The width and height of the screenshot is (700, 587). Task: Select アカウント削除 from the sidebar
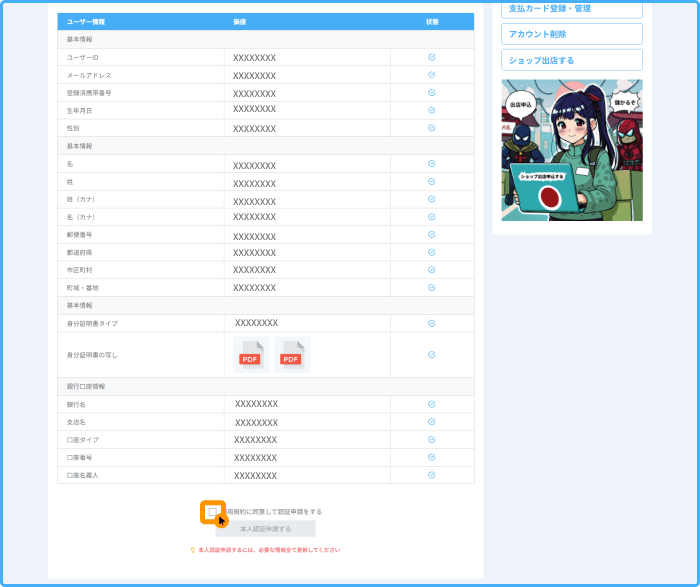(x=571, y=34)
